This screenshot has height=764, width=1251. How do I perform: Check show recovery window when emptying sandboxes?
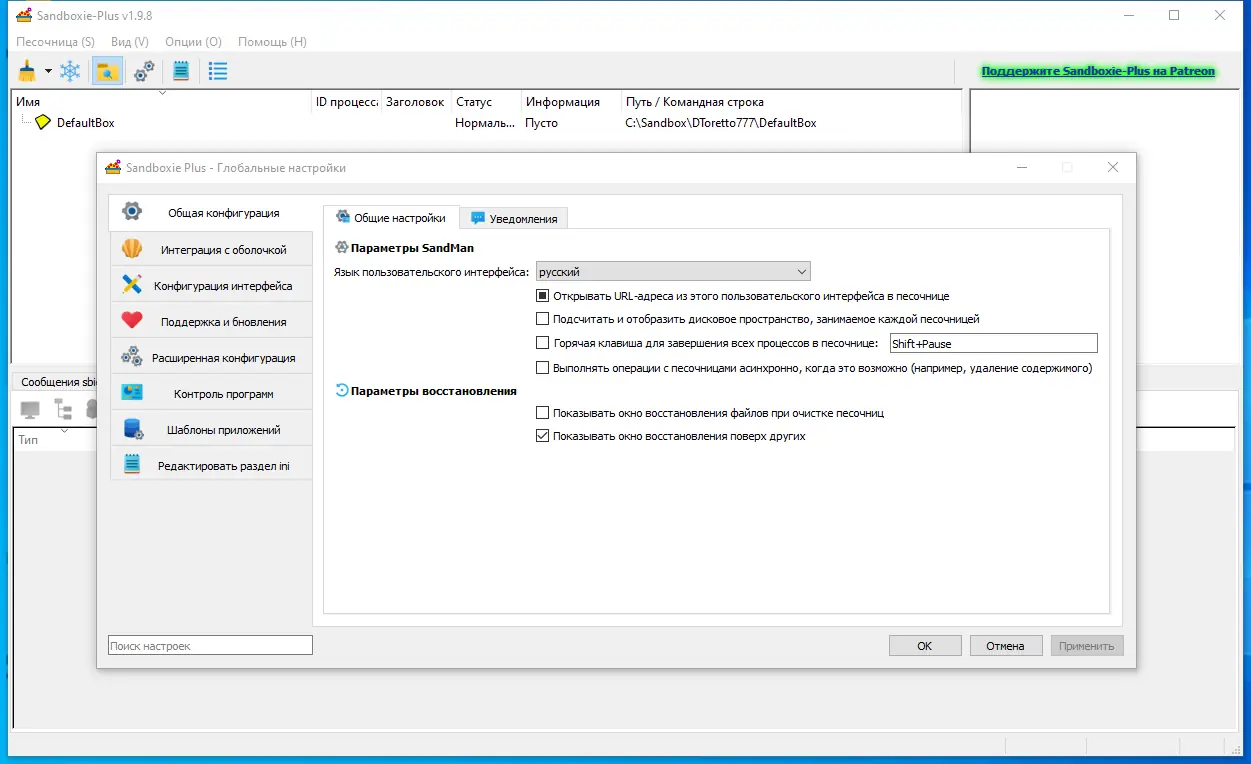[x=543, y=412]
